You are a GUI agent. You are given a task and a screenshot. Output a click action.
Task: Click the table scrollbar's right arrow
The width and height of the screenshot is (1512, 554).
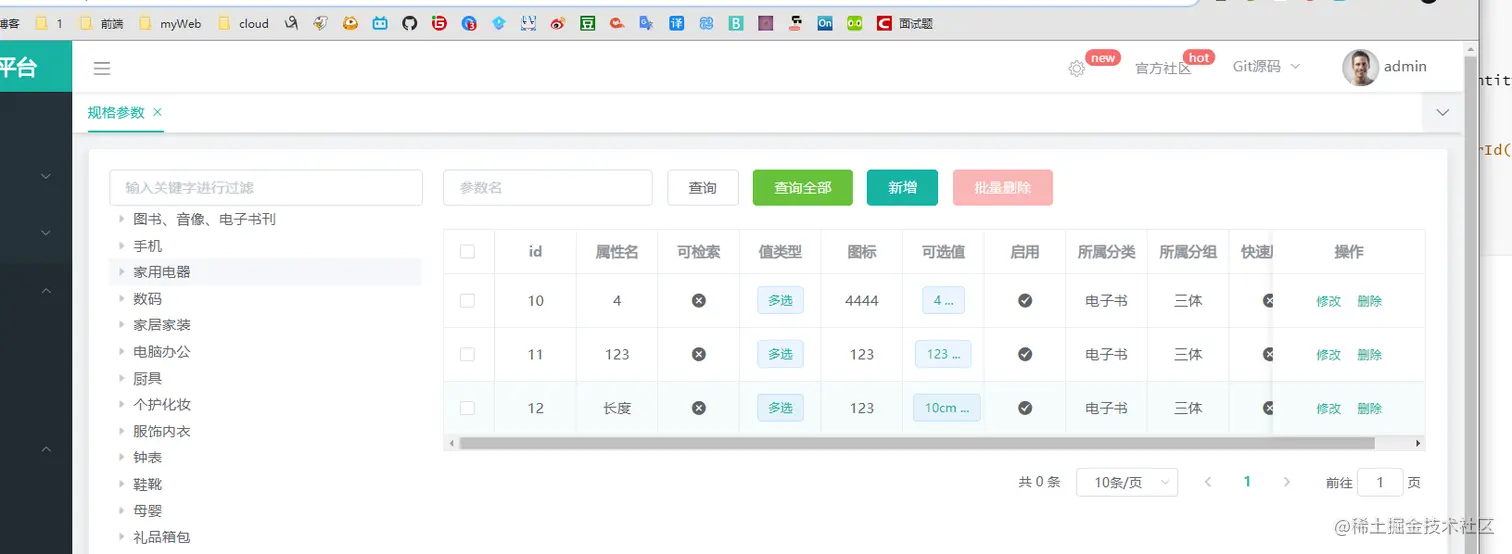click(x=1417, y=443)
